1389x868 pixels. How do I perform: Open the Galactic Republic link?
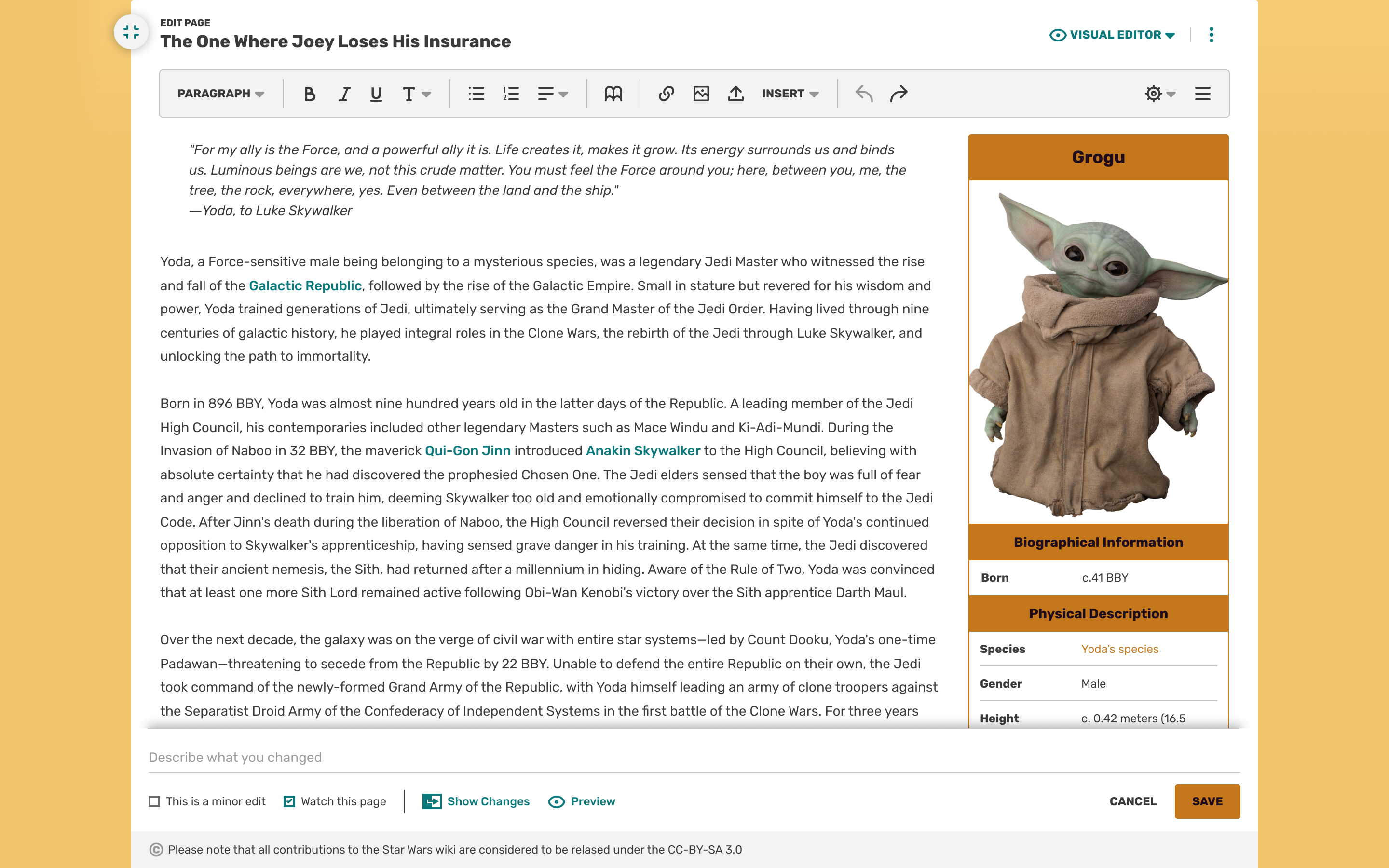pos(305,285)
